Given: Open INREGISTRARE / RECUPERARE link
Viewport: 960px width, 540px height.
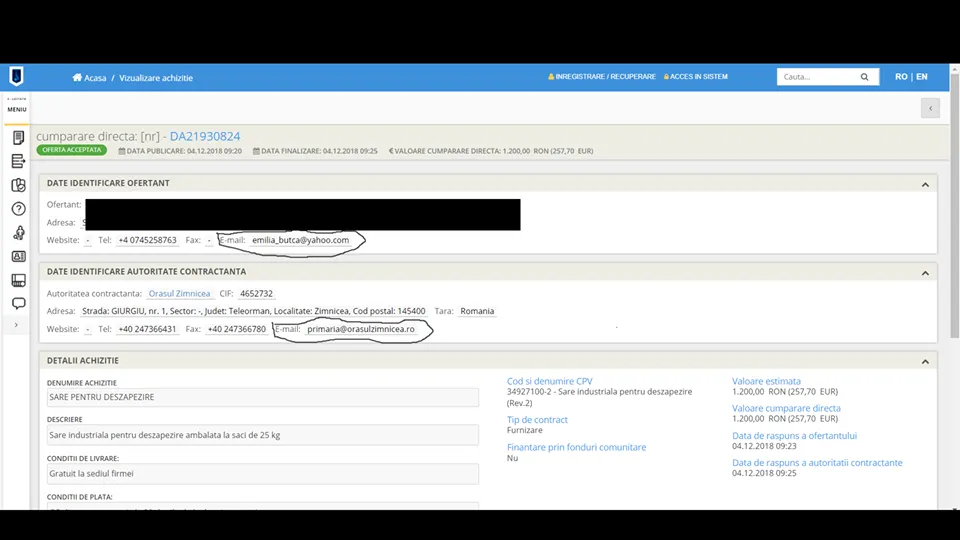Looking at the screenshot, I should pos(602,77).
